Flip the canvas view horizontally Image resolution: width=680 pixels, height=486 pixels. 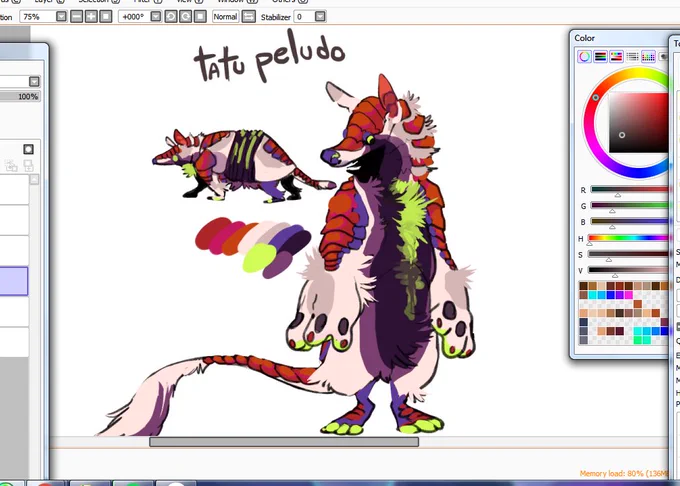tap(248, 17)
